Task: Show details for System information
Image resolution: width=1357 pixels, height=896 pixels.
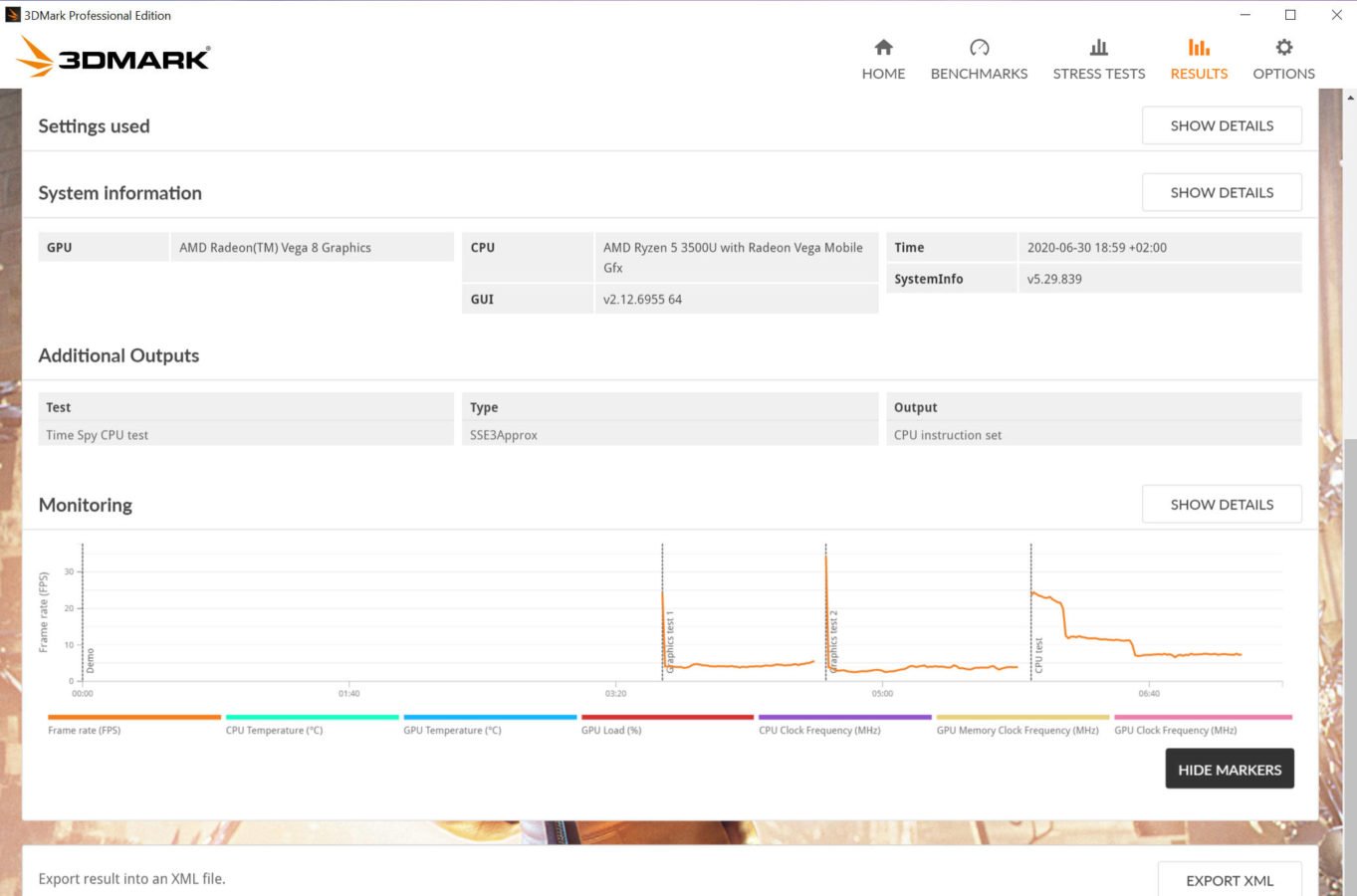Action: click(1222, 192)
